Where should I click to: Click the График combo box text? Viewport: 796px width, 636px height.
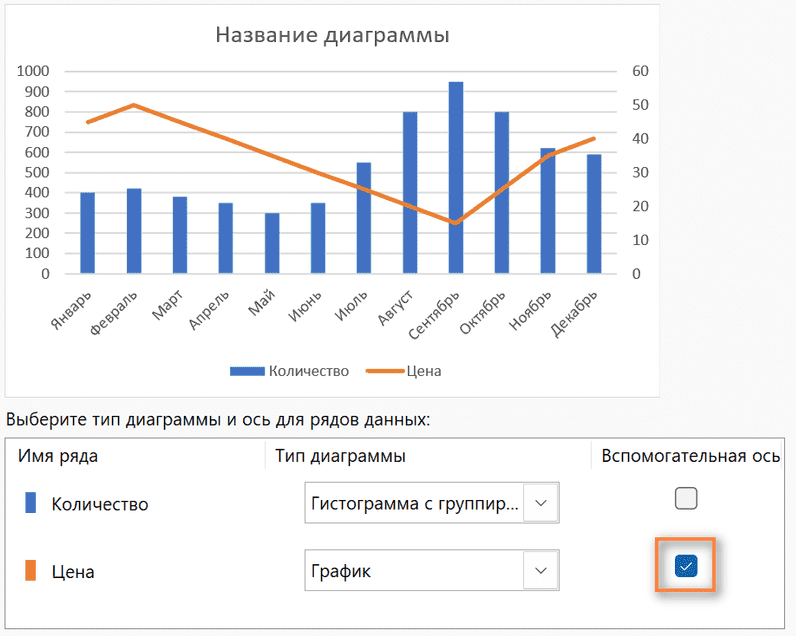(341, 571)
